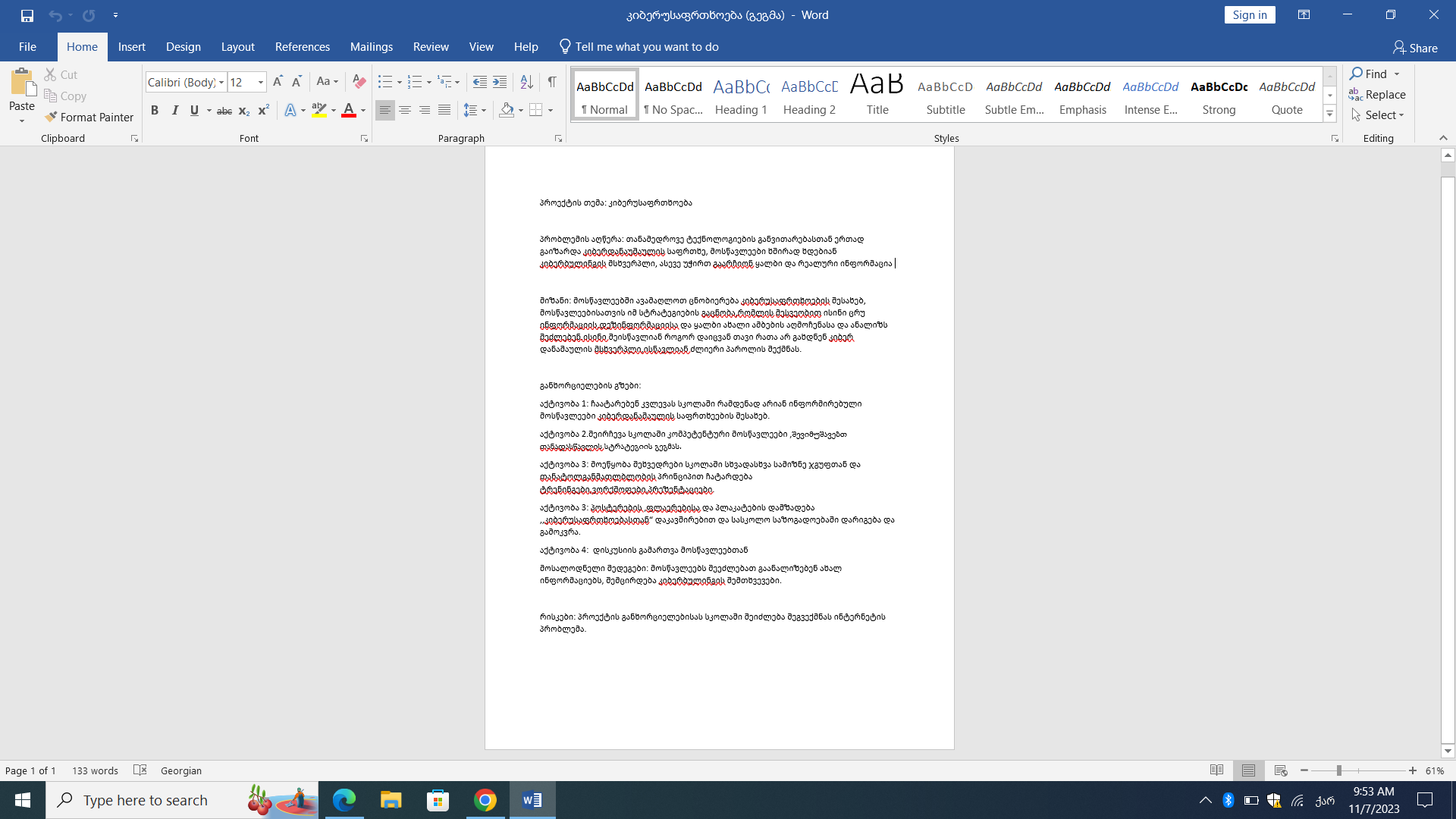Viewport: 1456px width, 819px height.
Task: Apply borders to the paragraph
Action: tap(536, 111)
